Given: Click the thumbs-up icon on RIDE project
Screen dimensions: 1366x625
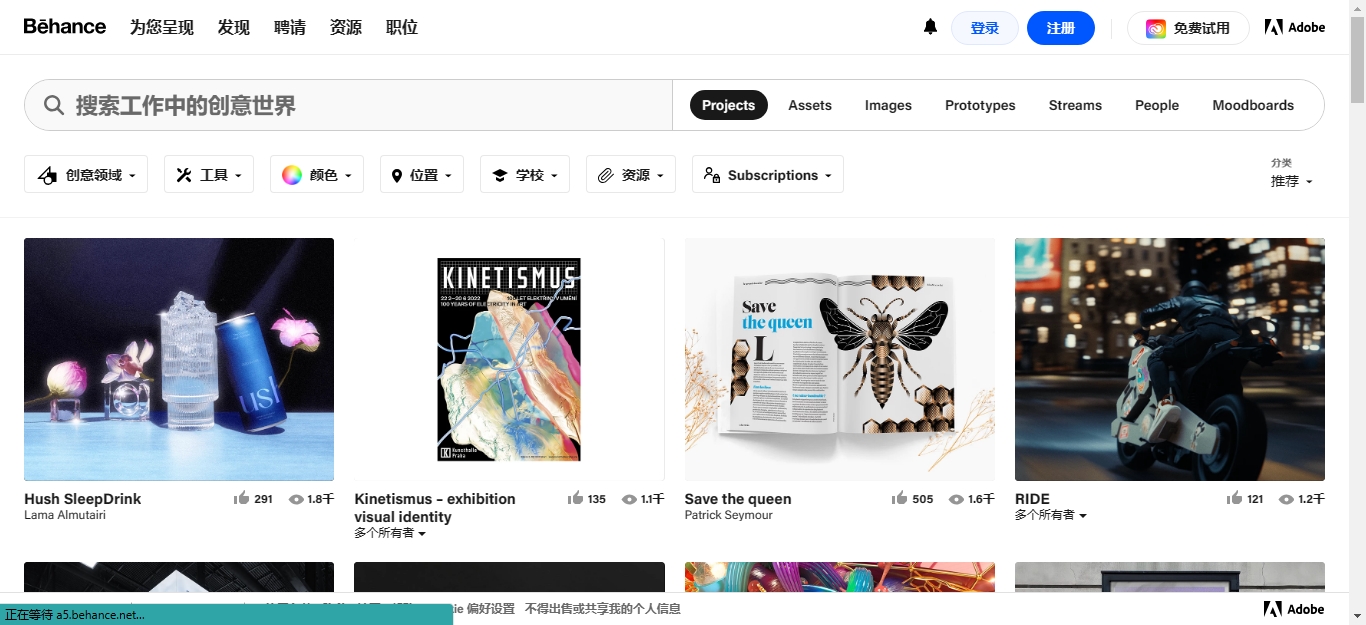Looking at the screenshot, I should (x=1235, y=498).
